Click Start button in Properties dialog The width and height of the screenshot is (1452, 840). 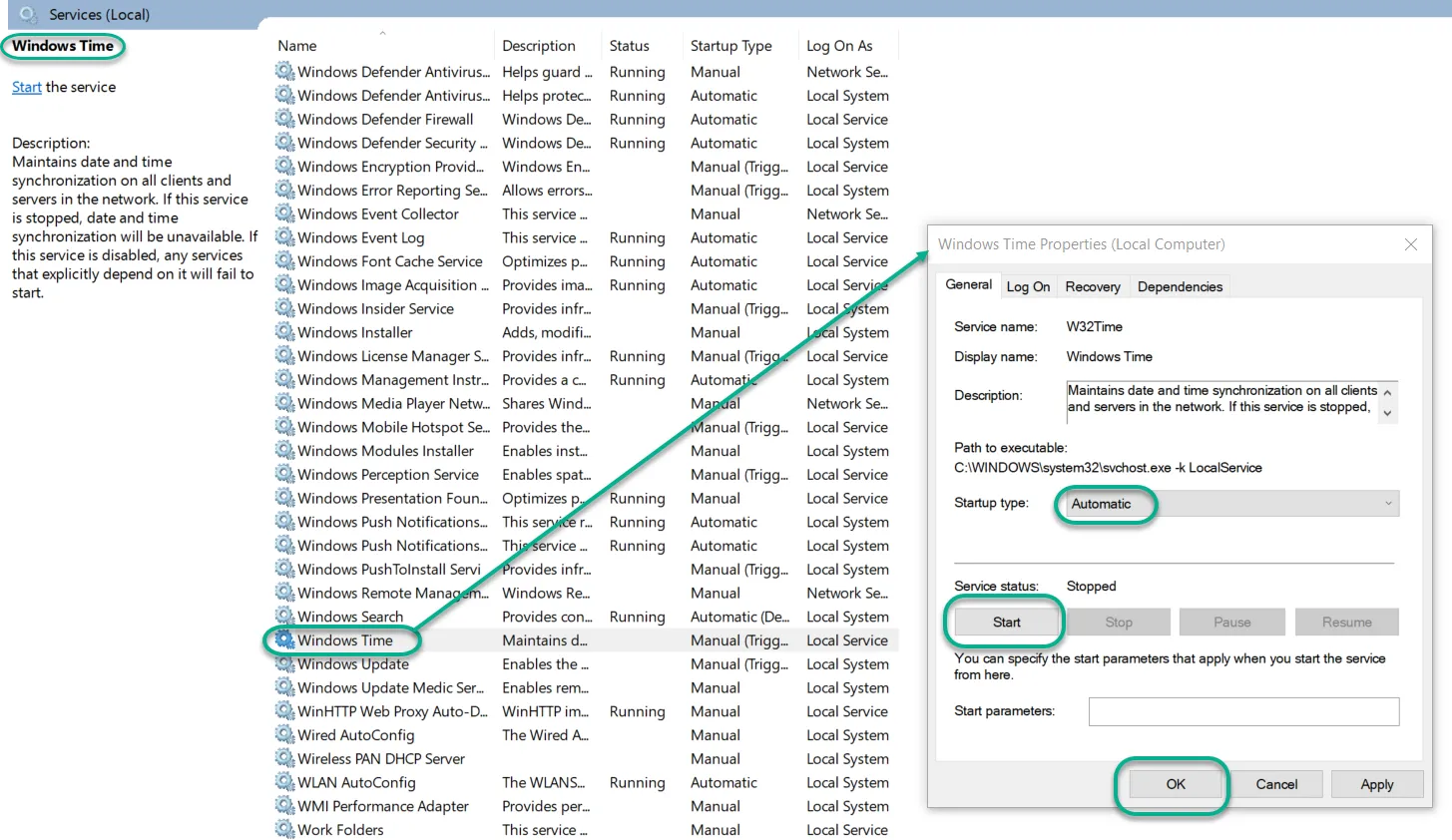(x=1006, y=622)
